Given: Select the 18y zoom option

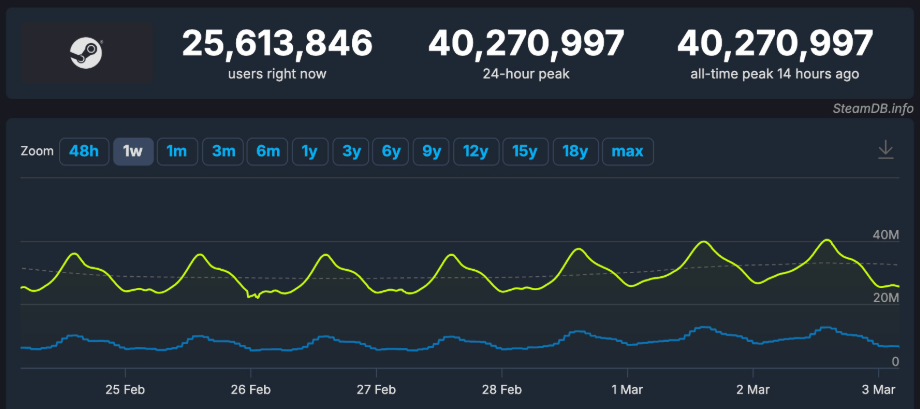Looking at the screenshot, I should coord(575,151).
